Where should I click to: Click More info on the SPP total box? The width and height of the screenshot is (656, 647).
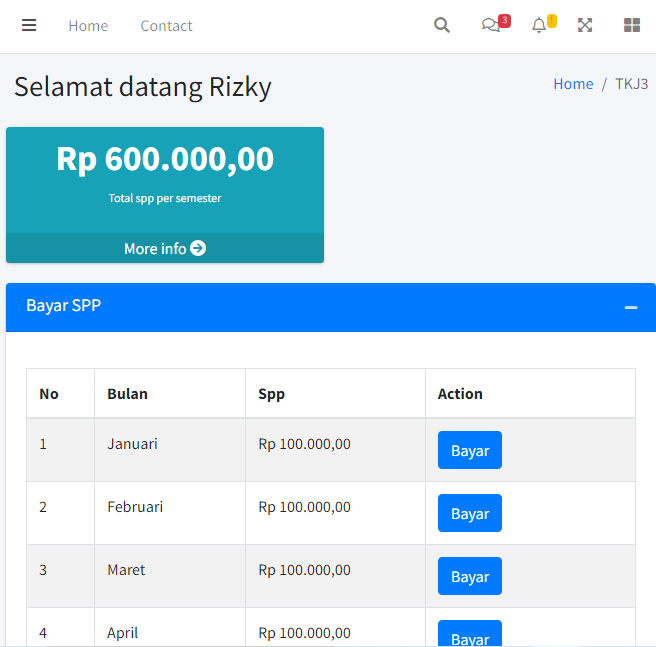pyautogui.click(x=165, y=248)
